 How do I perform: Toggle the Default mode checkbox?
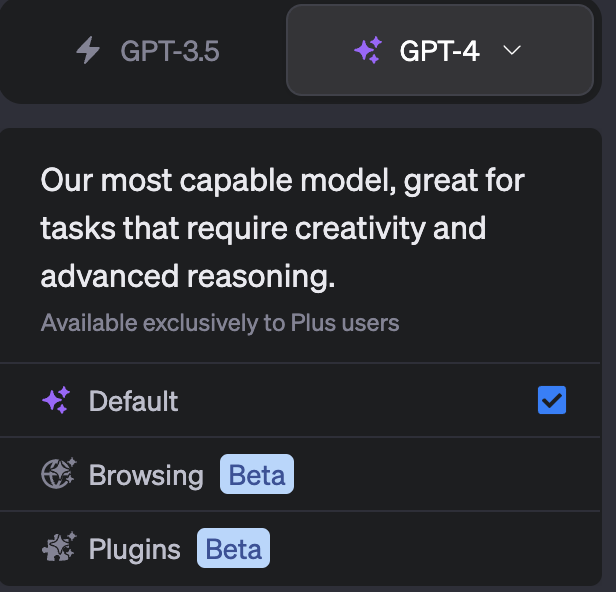pyautogui.click(x=551, y=401)
